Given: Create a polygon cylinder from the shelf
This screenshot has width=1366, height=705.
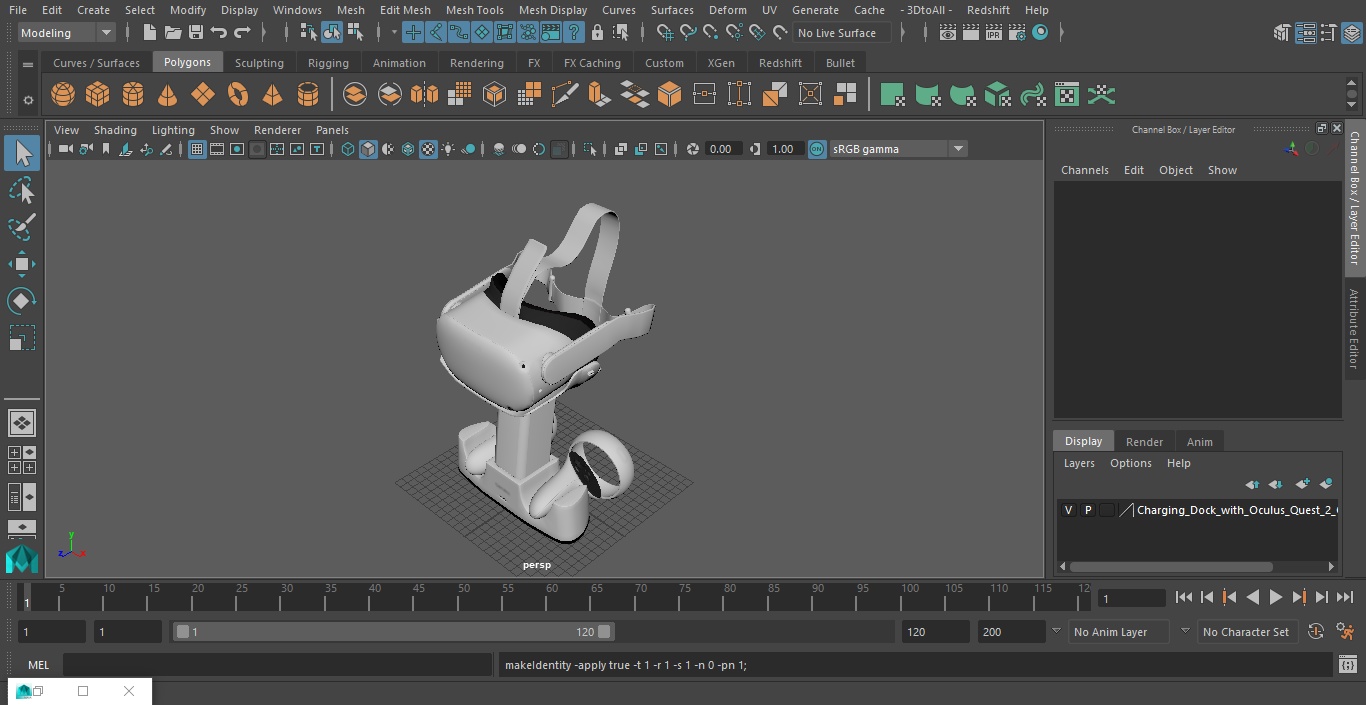Looking at the screenshot, I should point(132,95).
